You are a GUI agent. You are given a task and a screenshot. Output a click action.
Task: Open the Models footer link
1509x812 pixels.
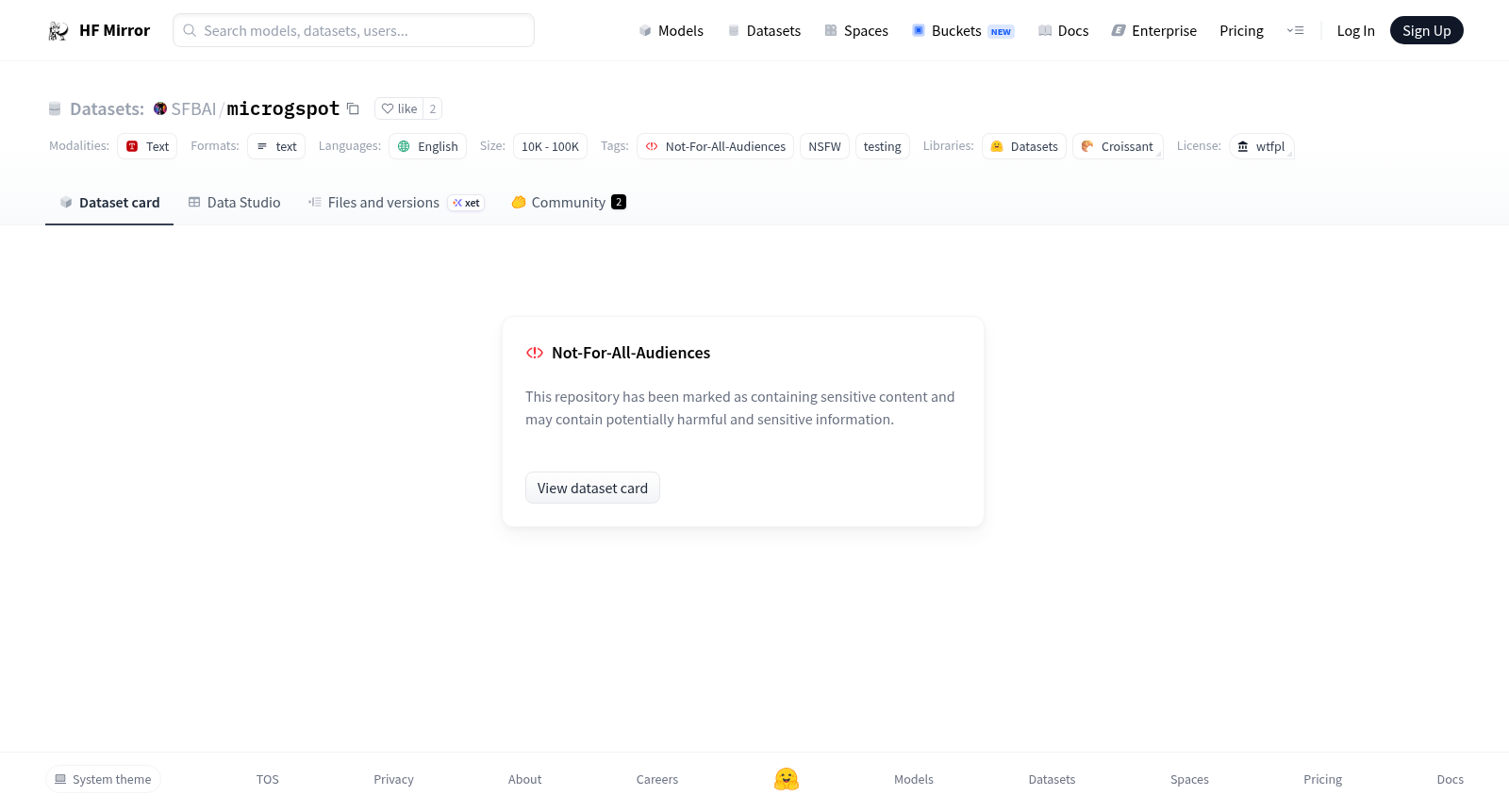914,779
